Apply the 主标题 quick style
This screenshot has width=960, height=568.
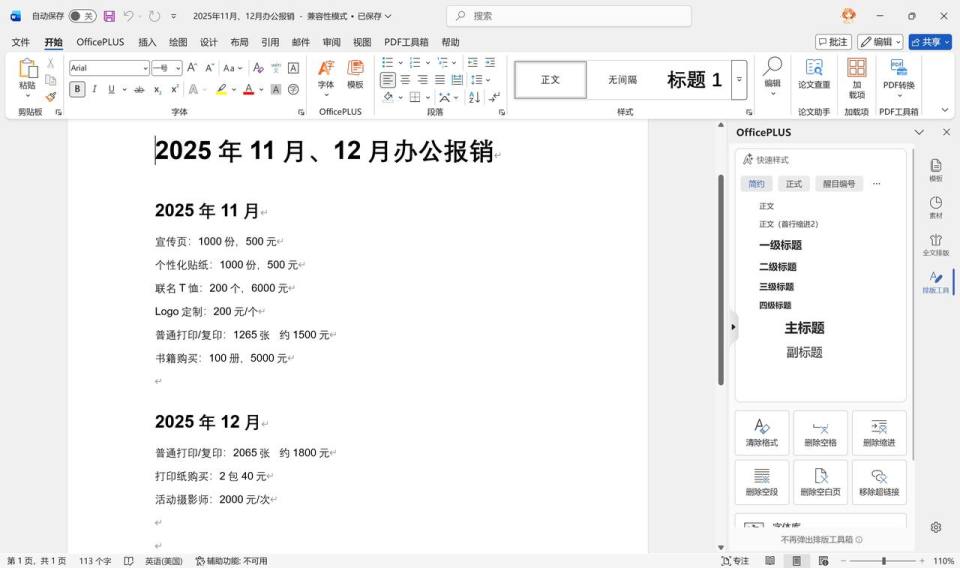[x=804, y=328]
